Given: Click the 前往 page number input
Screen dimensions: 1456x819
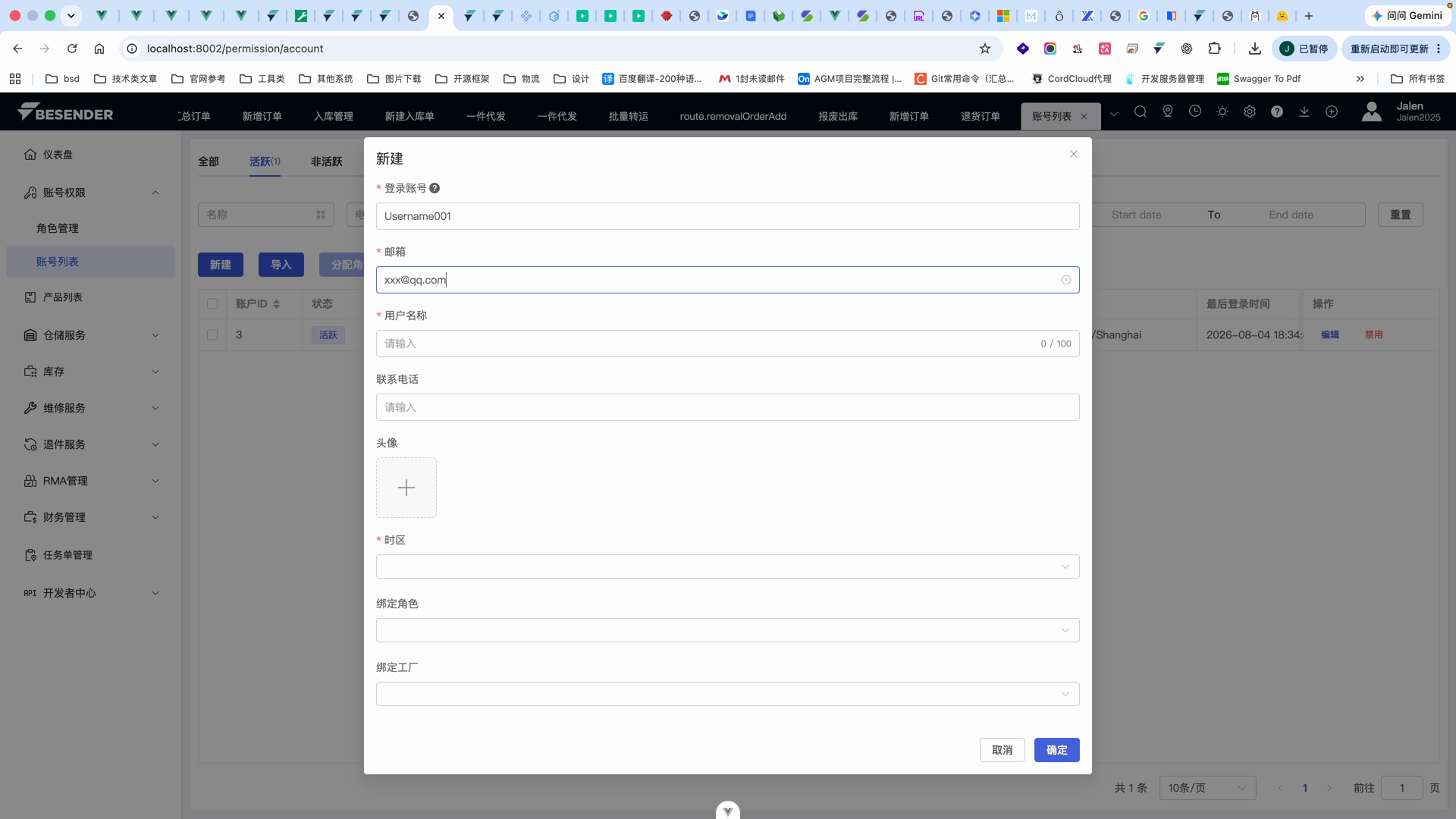Looking at the screenshot, I should [x=1401, y=788].
